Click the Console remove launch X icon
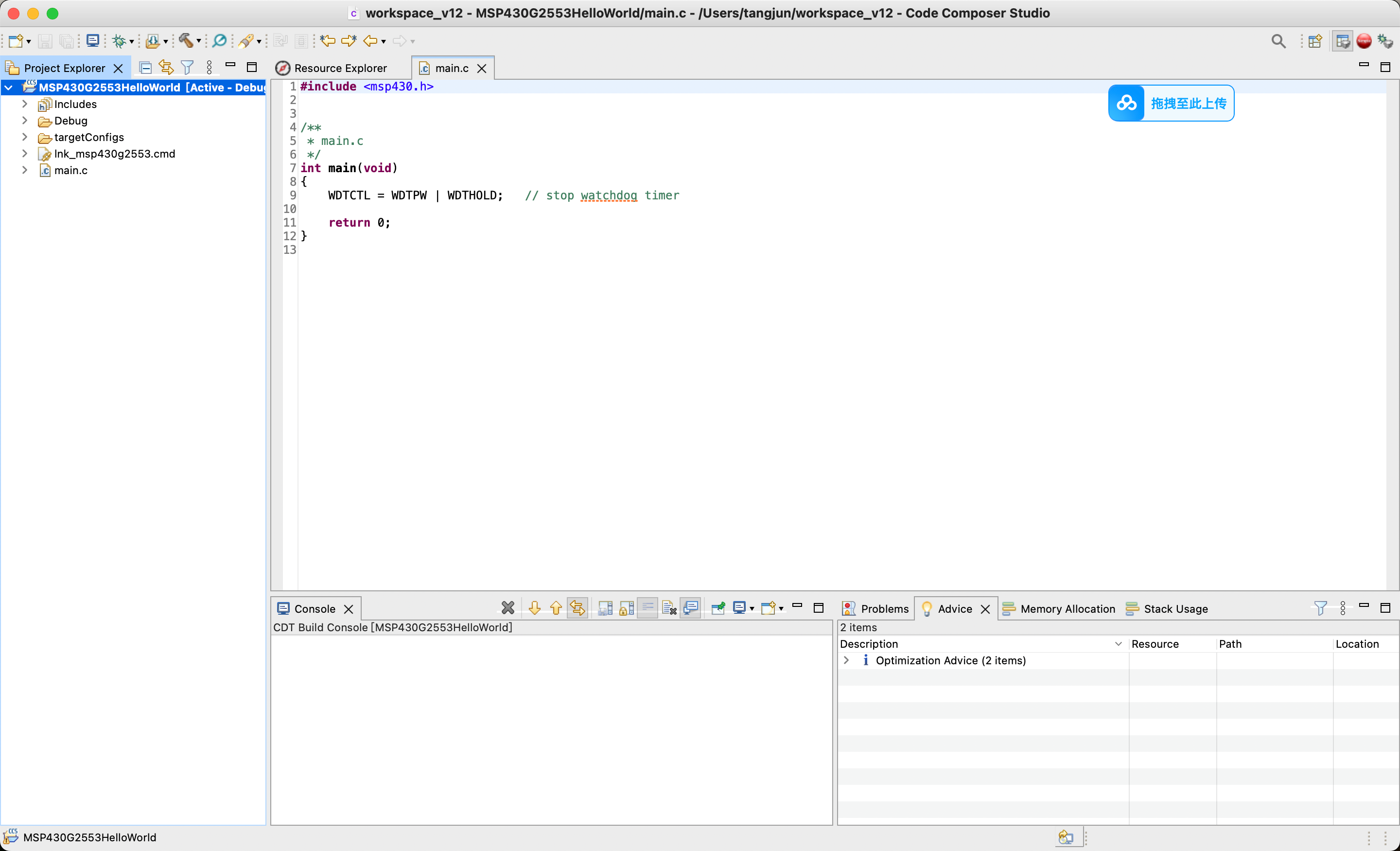Screen dimensions: 1400x851 click(507, 608)
